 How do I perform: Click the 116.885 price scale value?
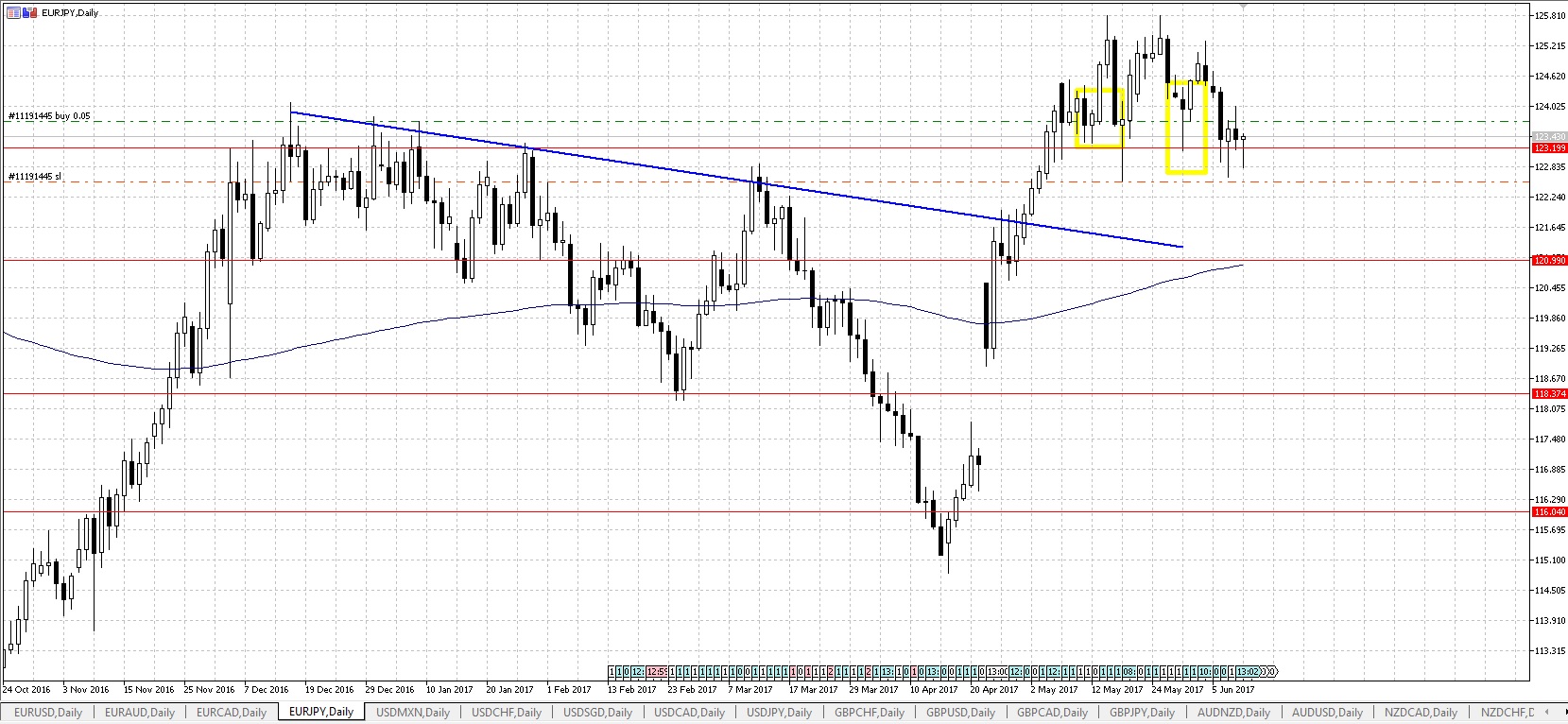1551,470
